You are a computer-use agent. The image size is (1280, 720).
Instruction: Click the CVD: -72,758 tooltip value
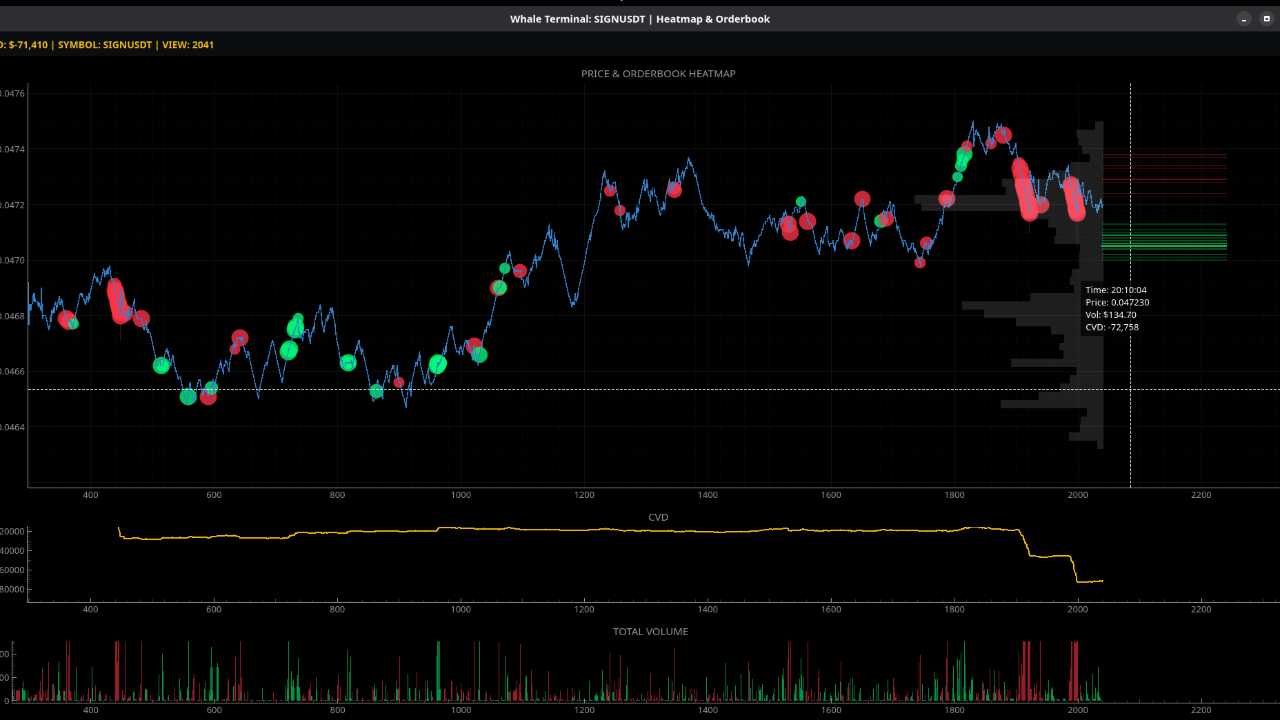coord(1112,327)
